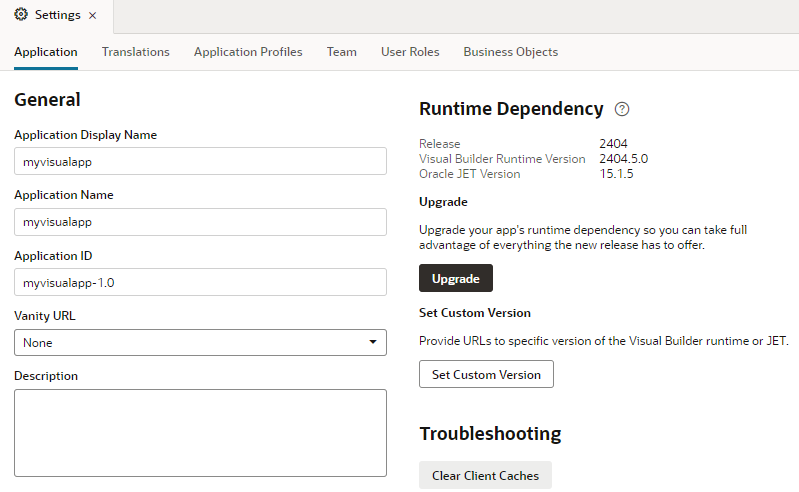Go to the Team tab

coord(341,52)
